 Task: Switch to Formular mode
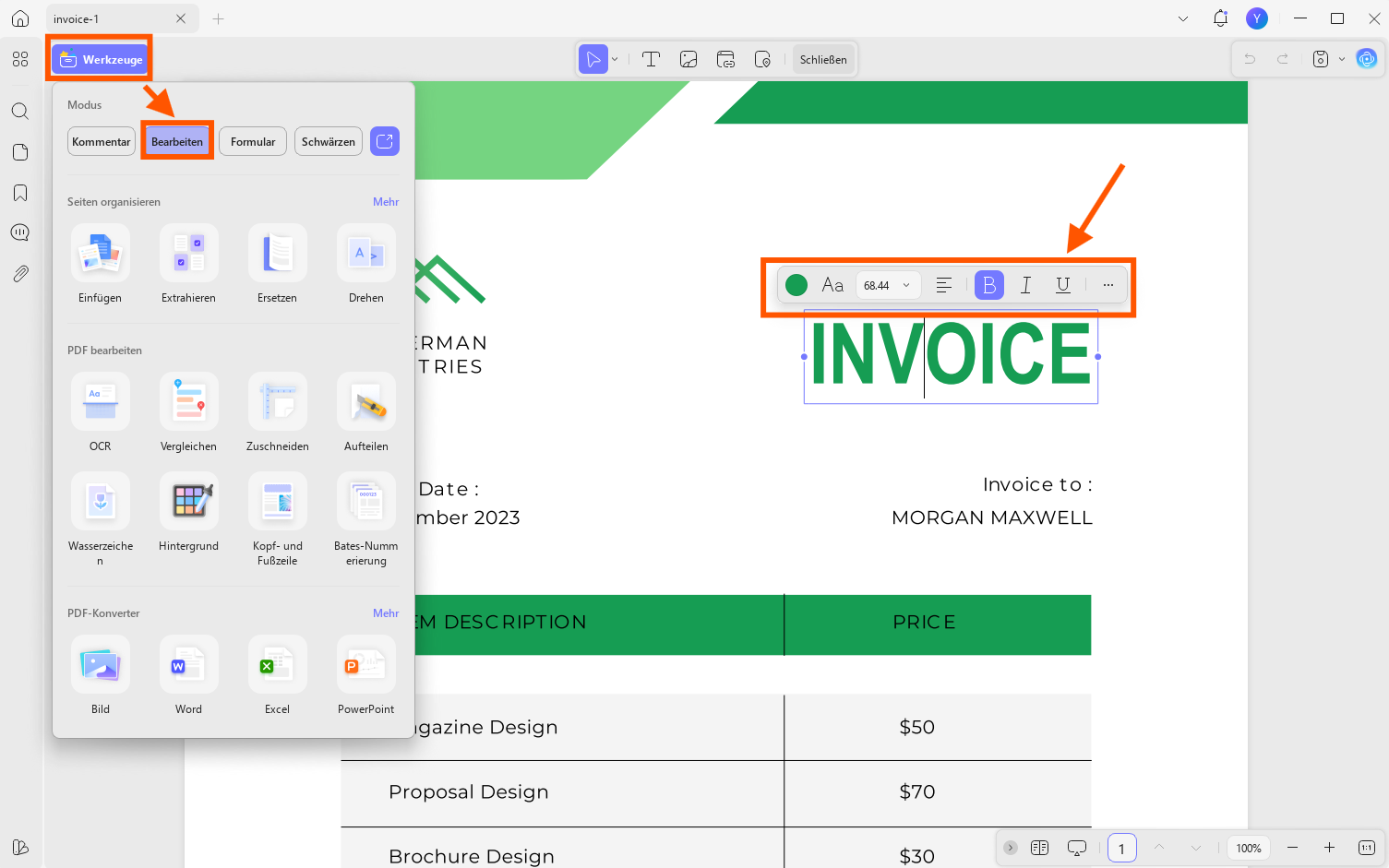(253, 141)
